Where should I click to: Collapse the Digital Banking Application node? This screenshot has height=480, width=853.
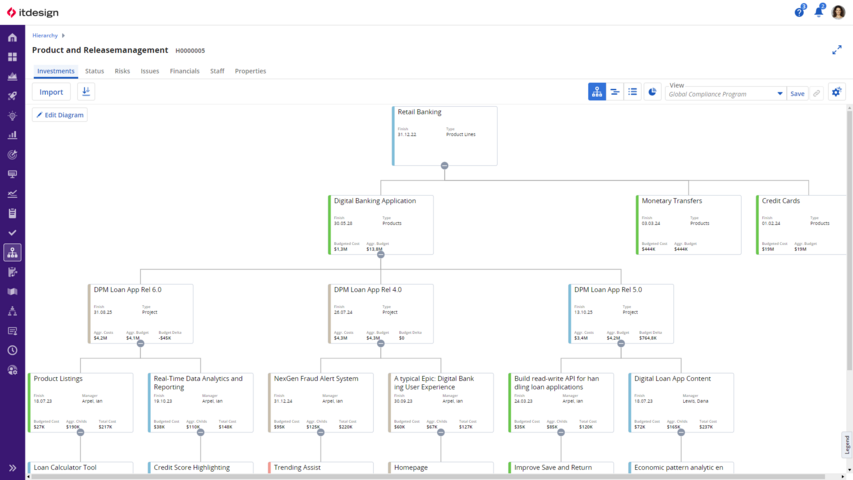(x=380, y=254)
